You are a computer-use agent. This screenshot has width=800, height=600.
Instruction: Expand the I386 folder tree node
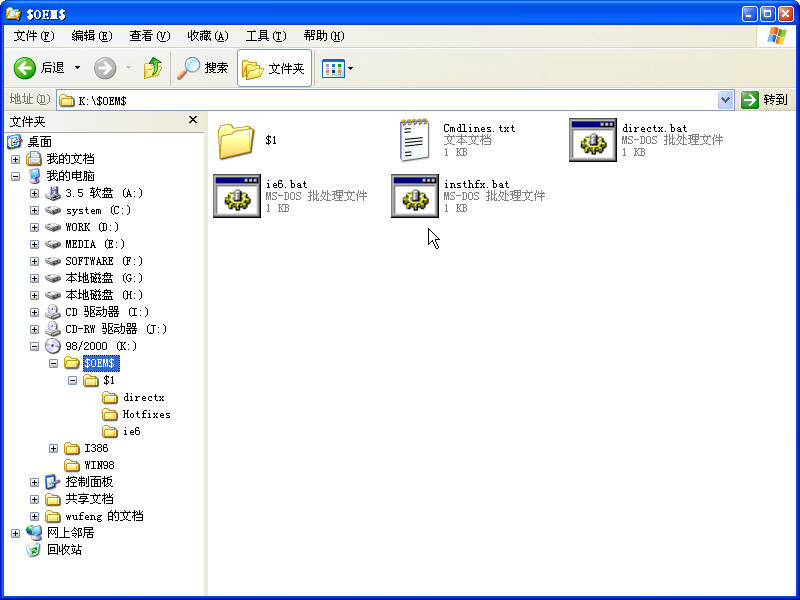pyautogui.click(x=53, y=448)
